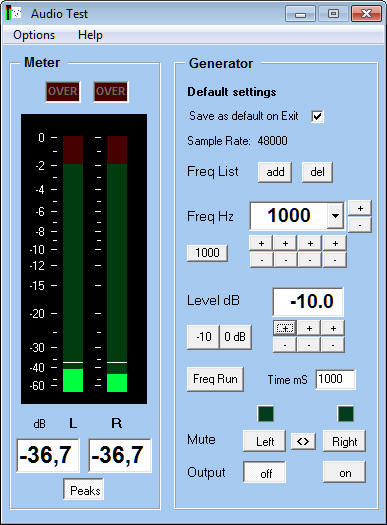This screenshot has width=387, height=525.
Task: Click the third level plus button
Action: (333, 328)
